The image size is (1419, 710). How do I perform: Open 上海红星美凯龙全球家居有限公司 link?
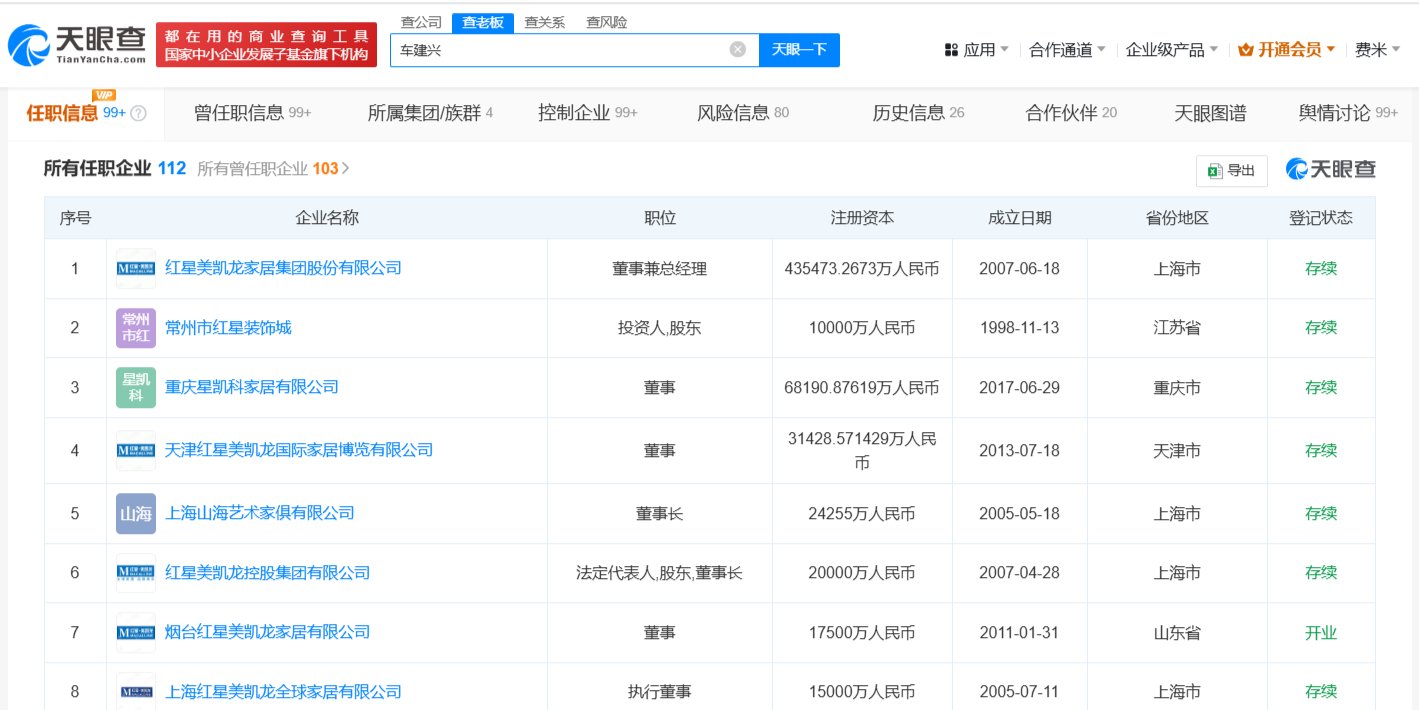[x=283, y=691]
